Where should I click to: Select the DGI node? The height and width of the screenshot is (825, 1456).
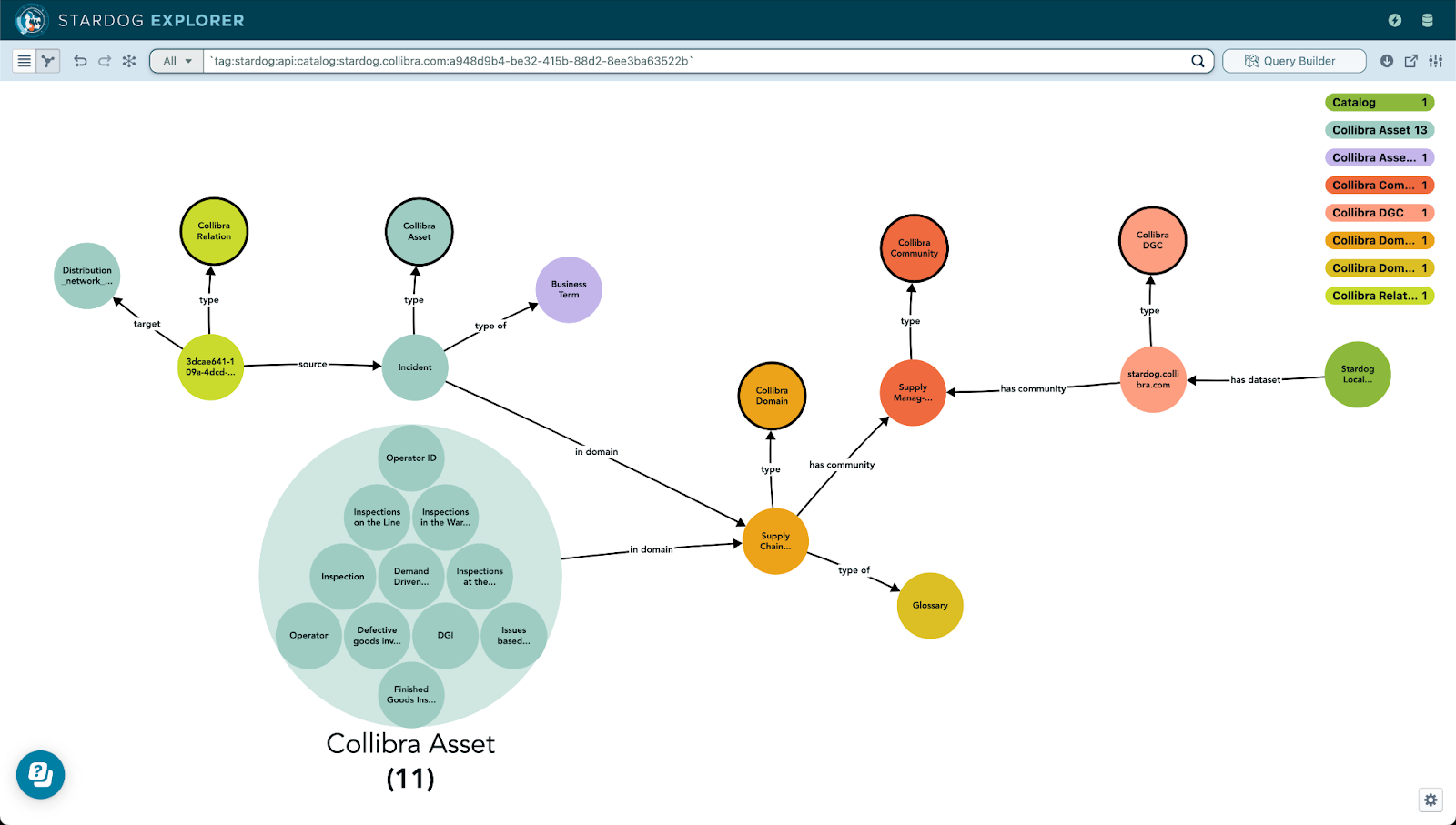(x=445, y=636)
